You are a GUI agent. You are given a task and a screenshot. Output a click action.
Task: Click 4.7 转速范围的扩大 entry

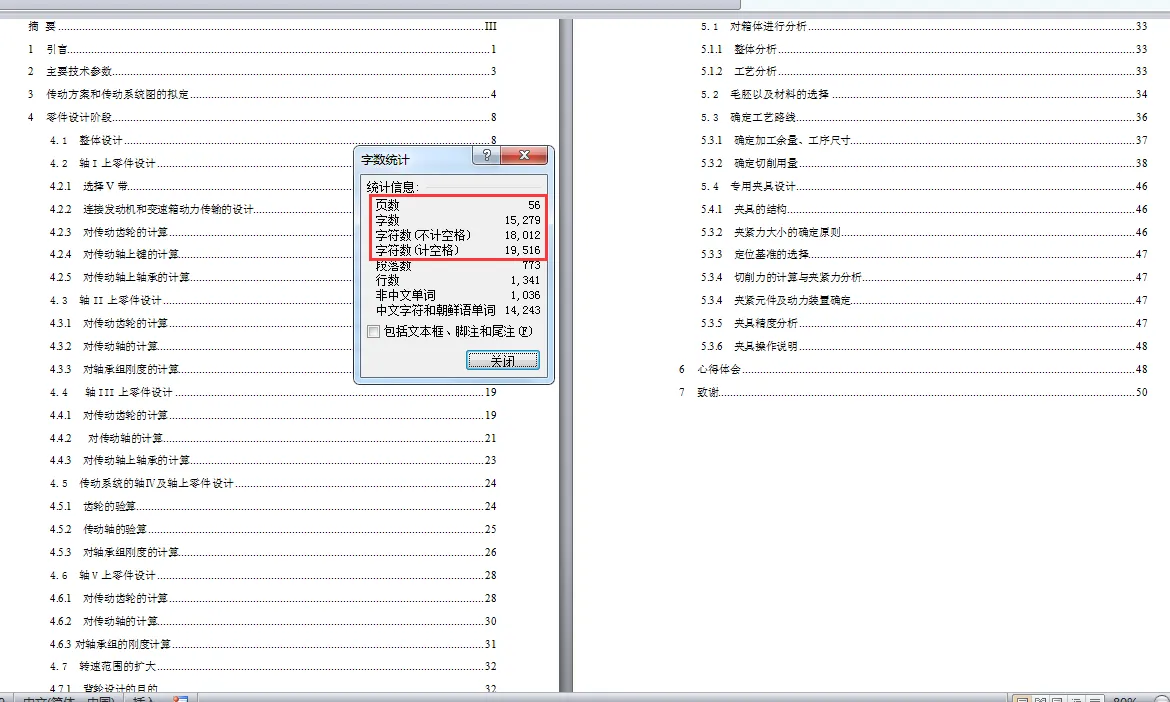273,666
